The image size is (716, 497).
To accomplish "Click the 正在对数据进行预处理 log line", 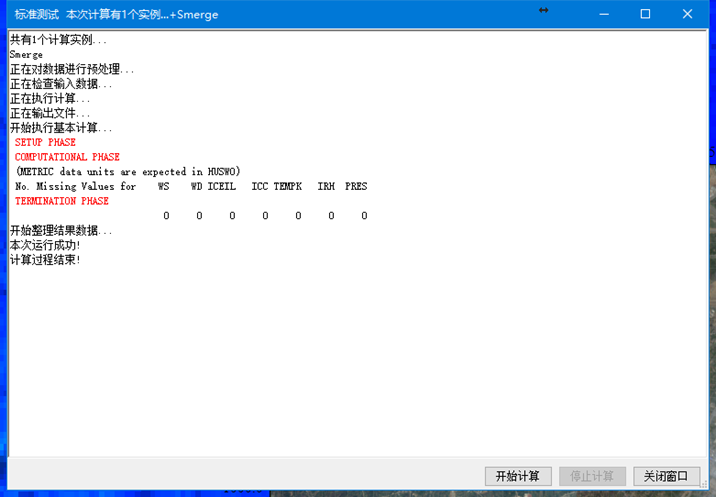I will click(x=71, y=70).
